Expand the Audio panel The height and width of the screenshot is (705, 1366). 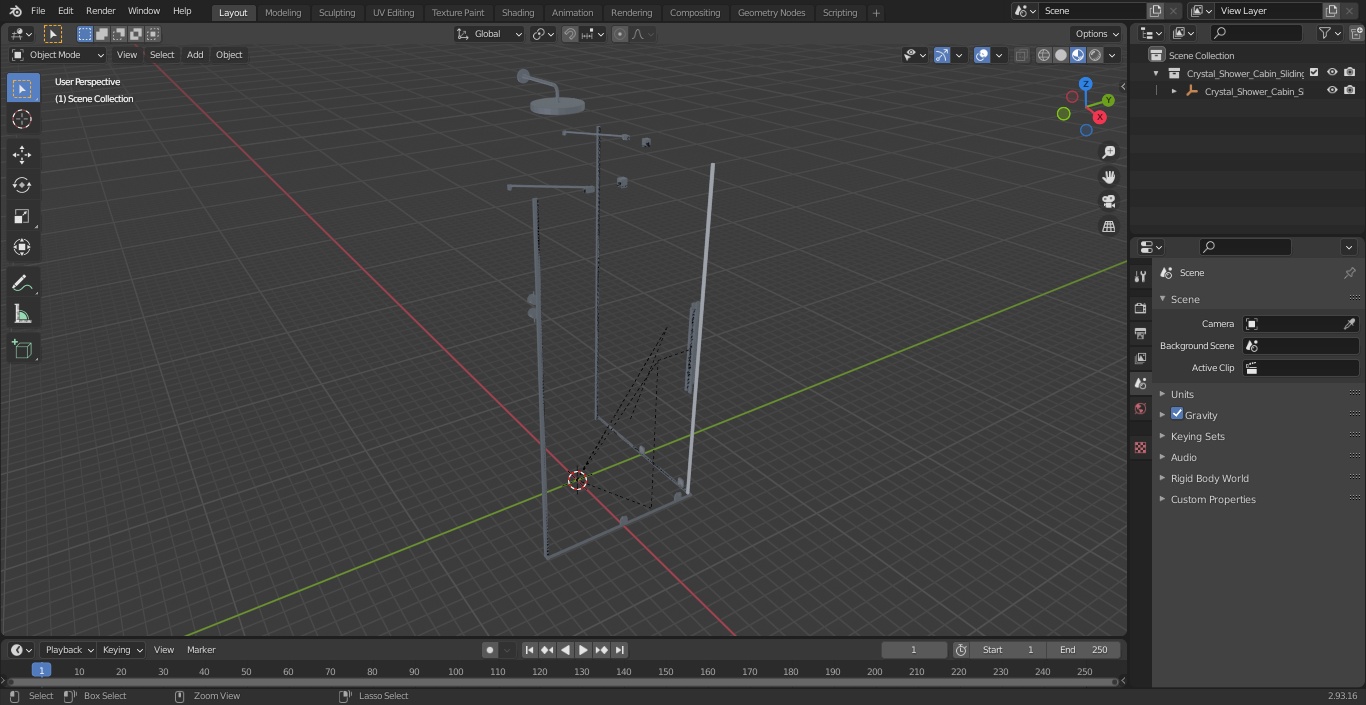click(x=1183, y=457)
